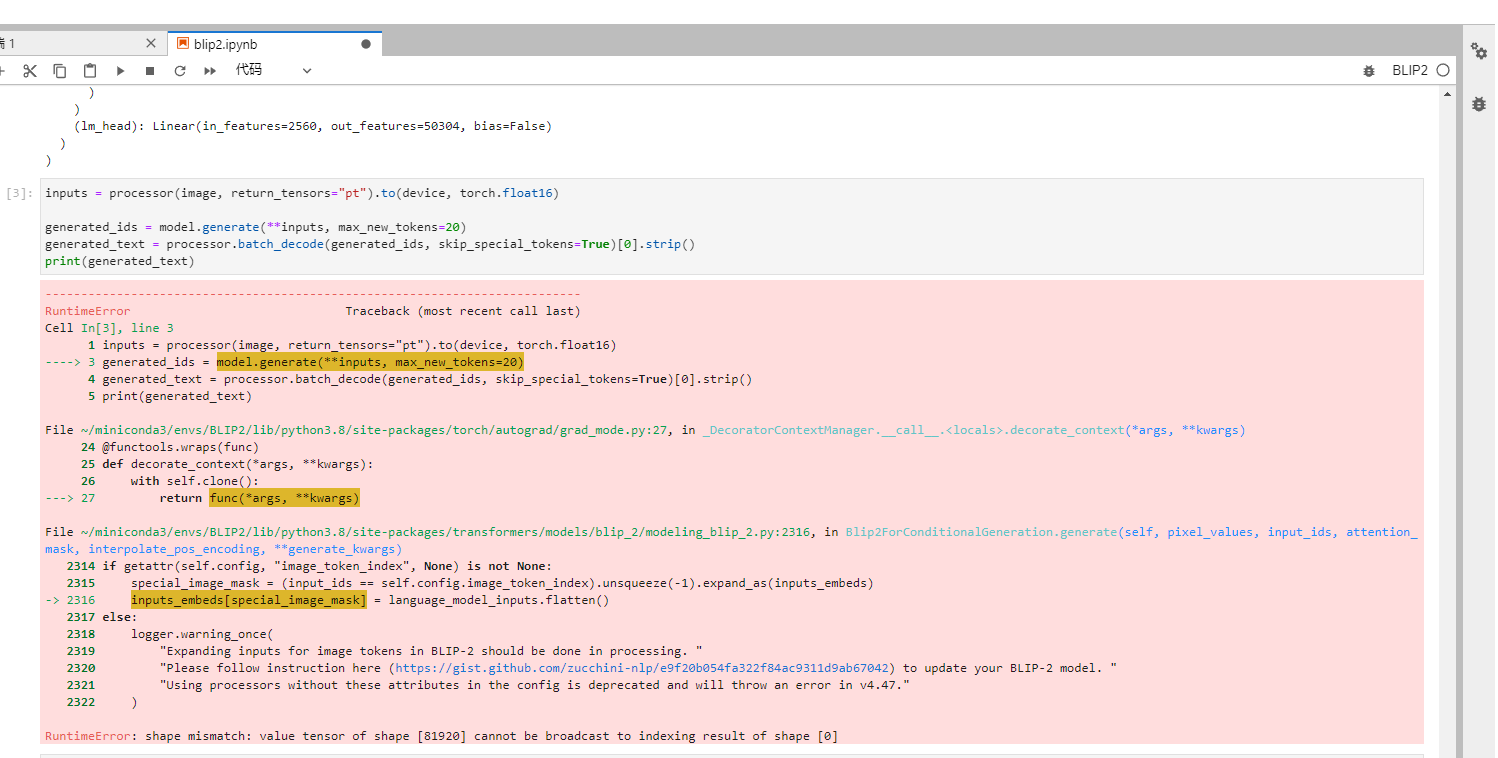Open the debugger panel in right sidebar

click(x=1479, y=103)
